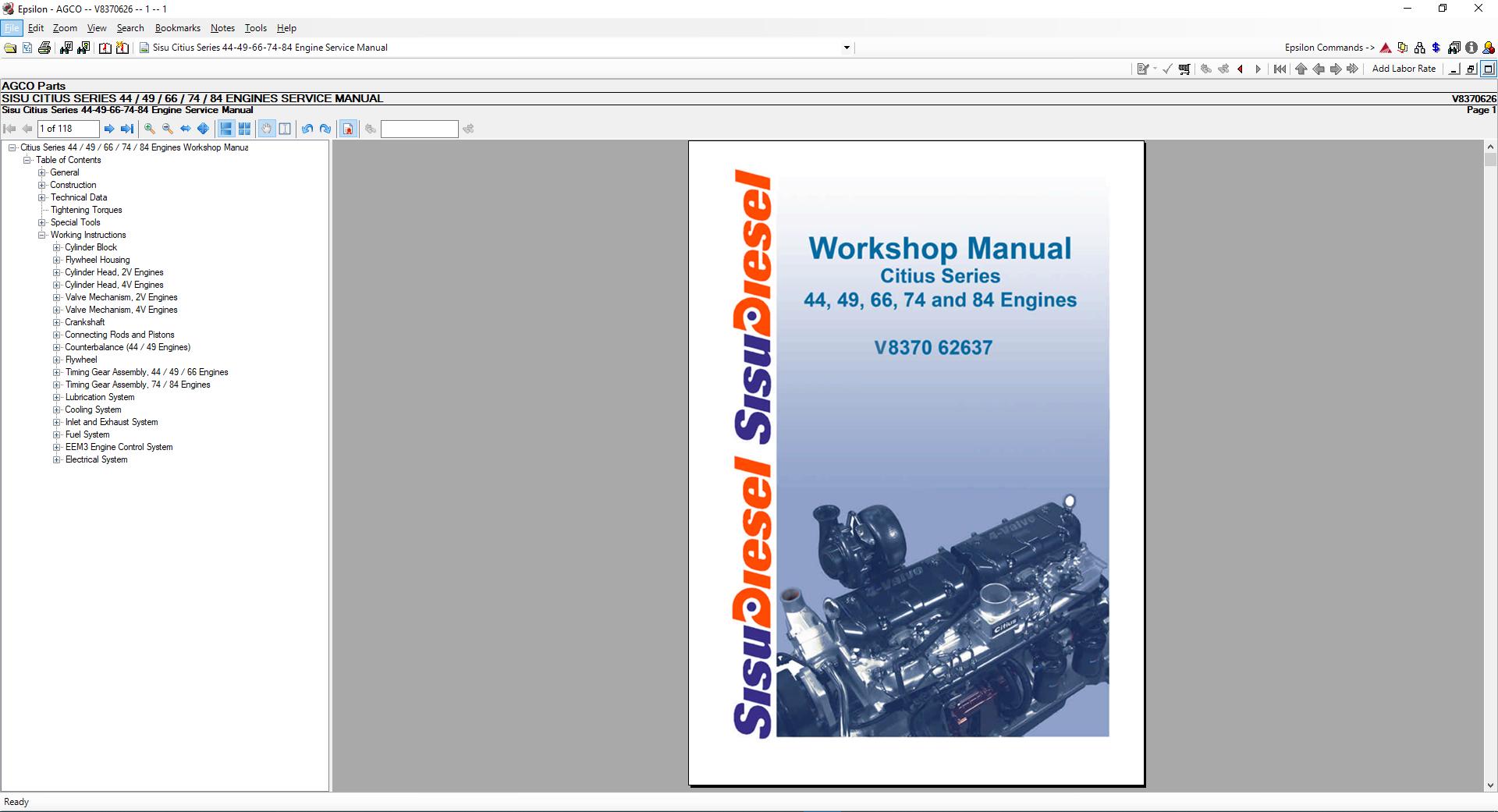
Task: Click the Workshop Manual cover page
Action: click(x=916, y=463)
